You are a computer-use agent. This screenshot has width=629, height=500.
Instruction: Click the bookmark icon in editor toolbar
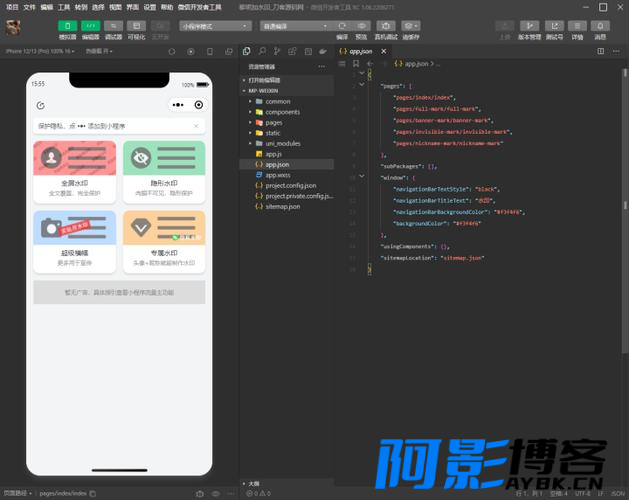pos(356,63)
